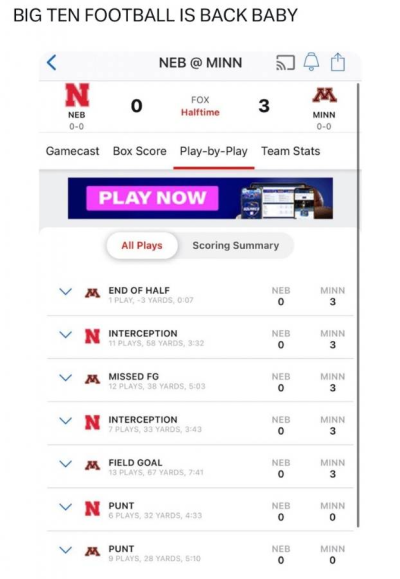Viewport: 400px width, 579px height.
Task: Expand the Field Goal drive chevron
Action: (65, 464)
